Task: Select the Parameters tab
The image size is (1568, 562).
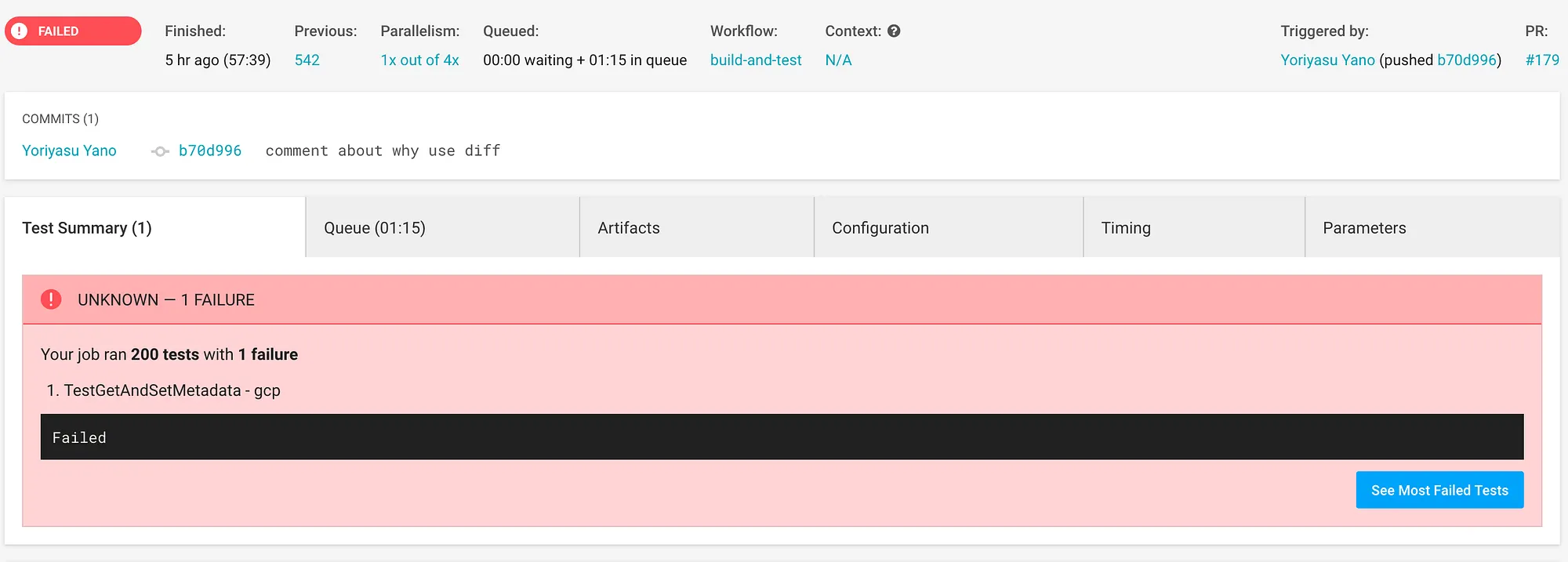Action: click(x=1432, y=227)
